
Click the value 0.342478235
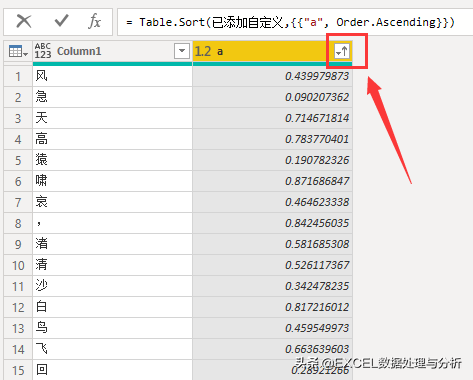(x=317, y=286)
